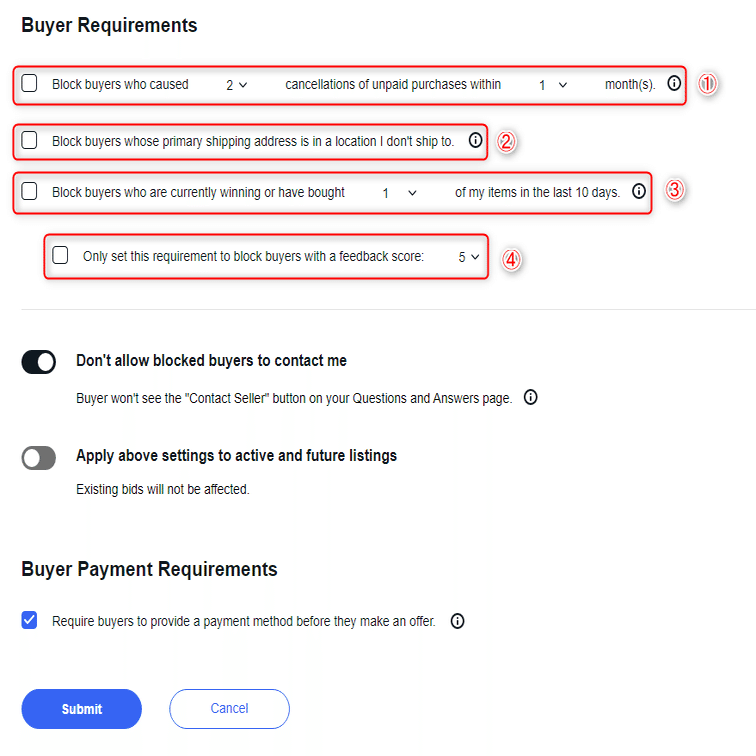
Task: Check the primary shipping address block checkbox
Action: click(x=29, y=140)
